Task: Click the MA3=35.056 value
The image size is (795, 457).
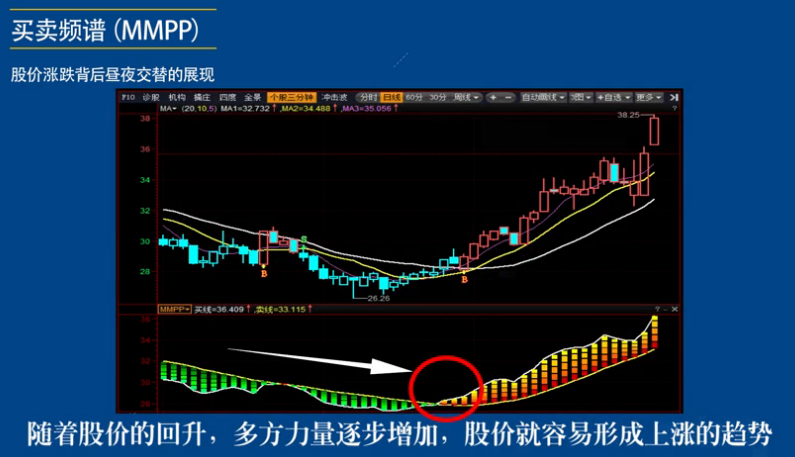Action: 367,109
